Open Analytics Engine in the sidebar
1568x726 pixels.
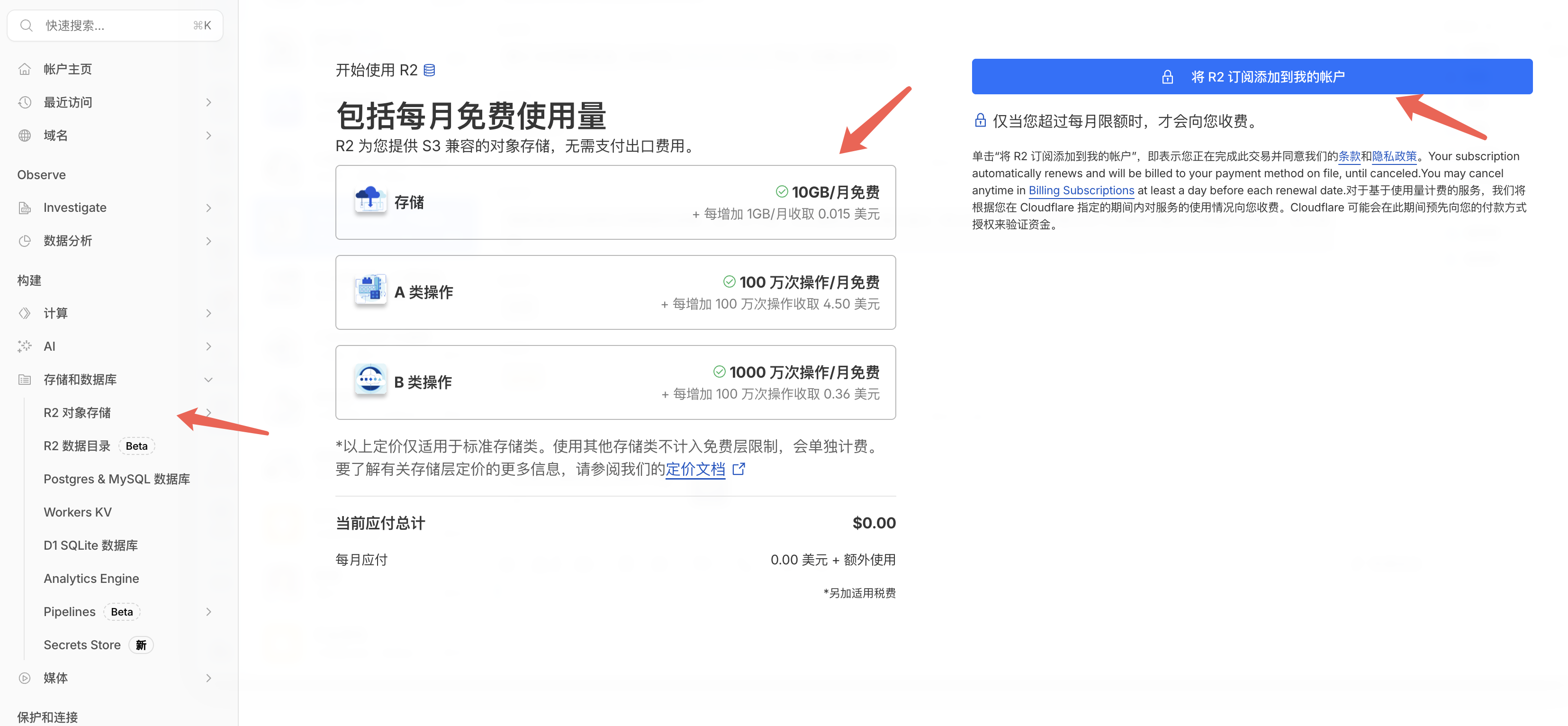click(91, 579)
